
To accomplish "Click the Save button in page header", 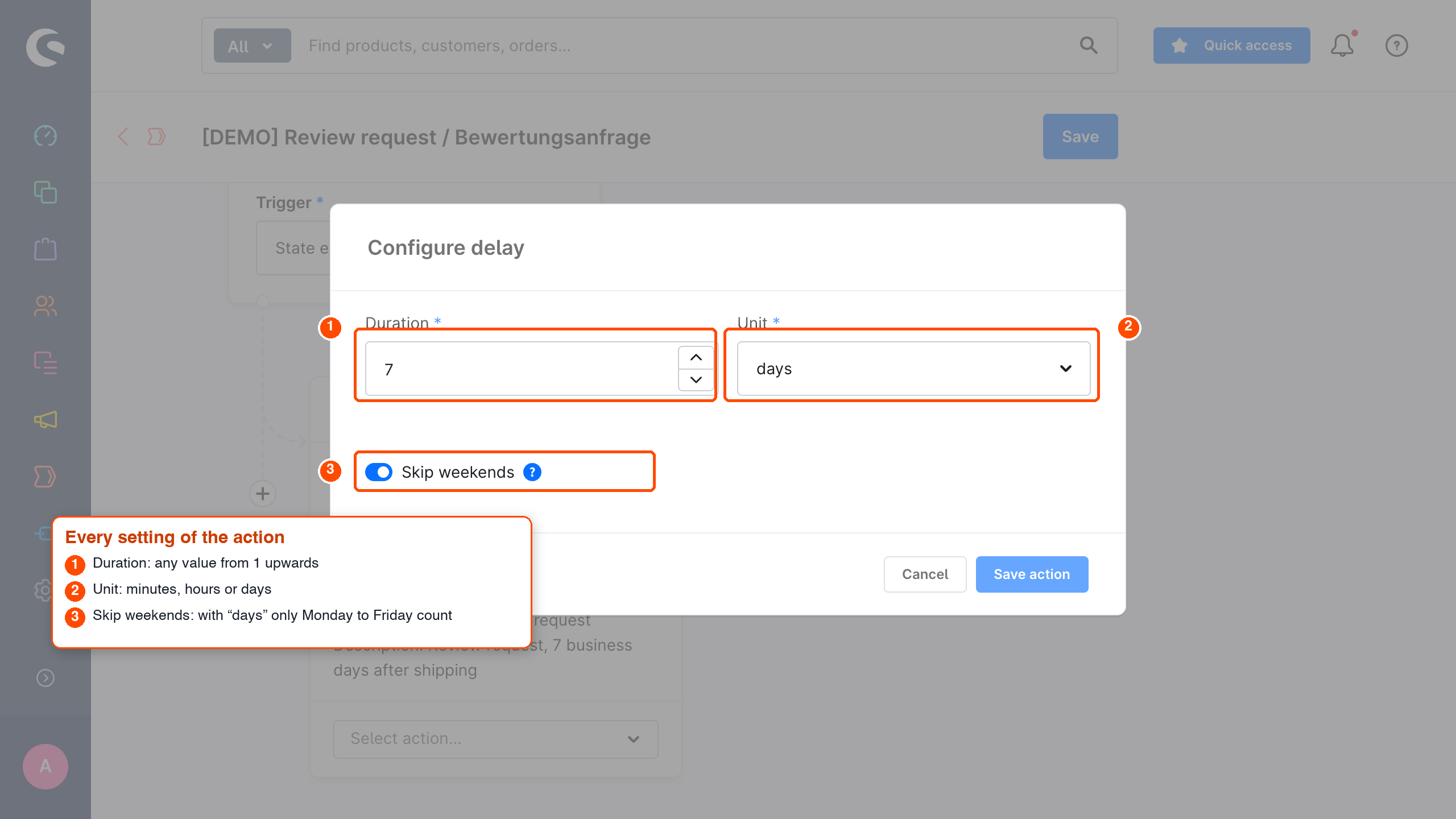I will click(x=1080, y=136).
